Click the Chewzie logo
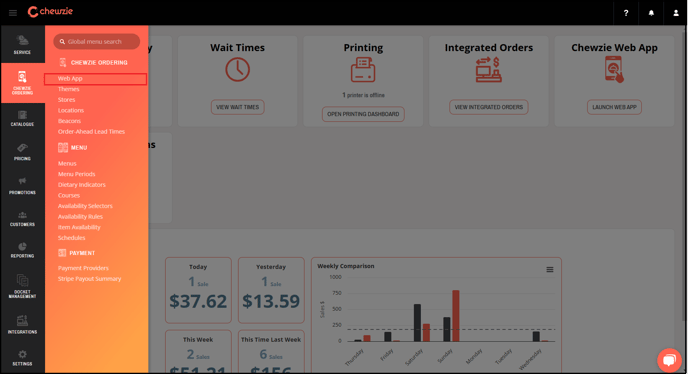This screenshot has width=688, height=374. pos(50,12)
